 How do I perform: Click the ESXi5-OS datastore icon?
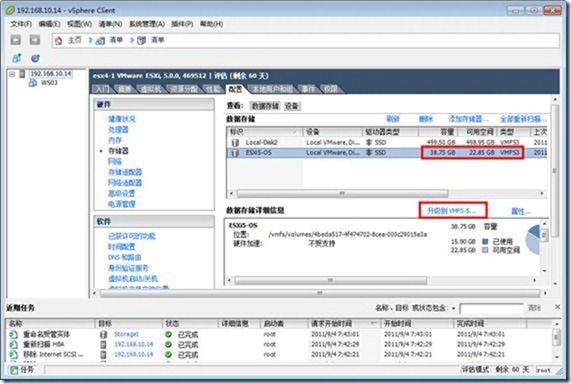(235, 153)
